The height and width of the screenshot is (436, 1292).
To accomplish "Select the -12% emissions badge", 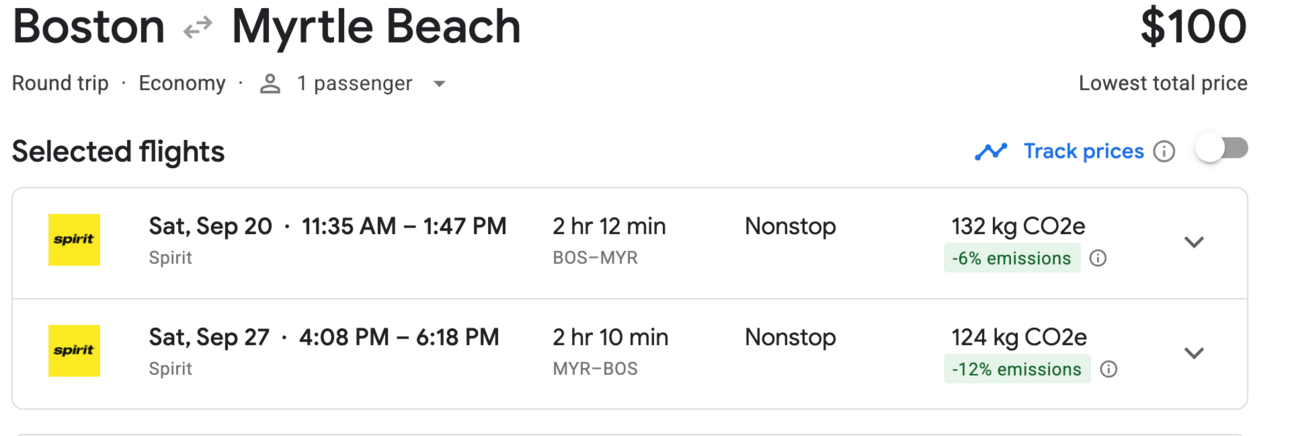I will coord(1017,369).
